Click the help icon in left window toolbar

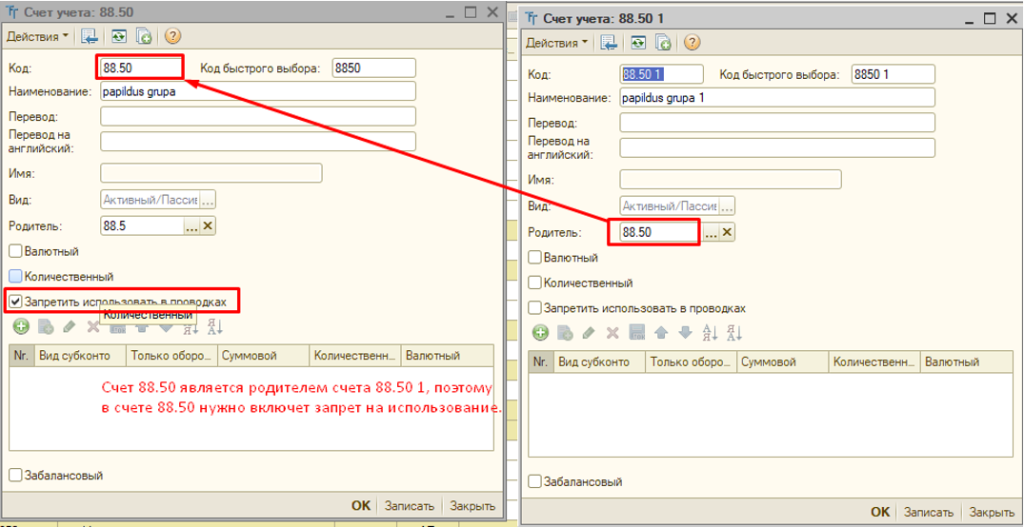172,36
